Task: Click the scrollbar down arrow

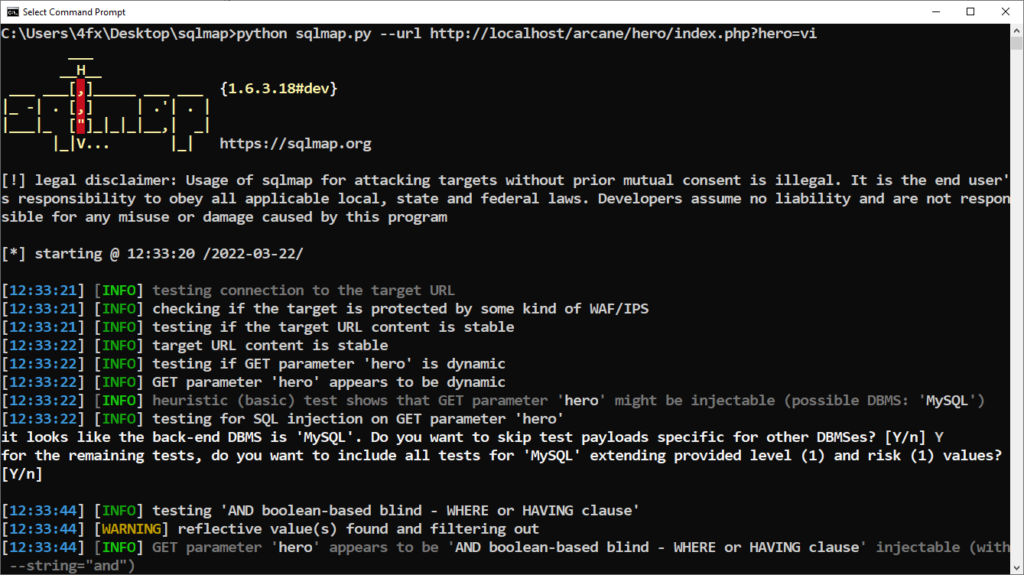Action: point(1015,566)
